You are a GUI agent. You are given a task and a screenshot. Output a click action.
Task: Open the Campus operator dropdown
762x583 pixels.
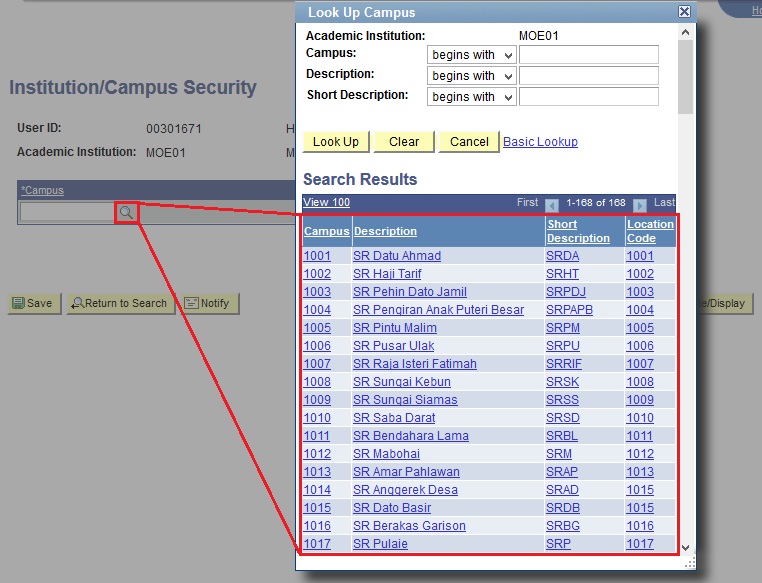click(x=471, y=55)
